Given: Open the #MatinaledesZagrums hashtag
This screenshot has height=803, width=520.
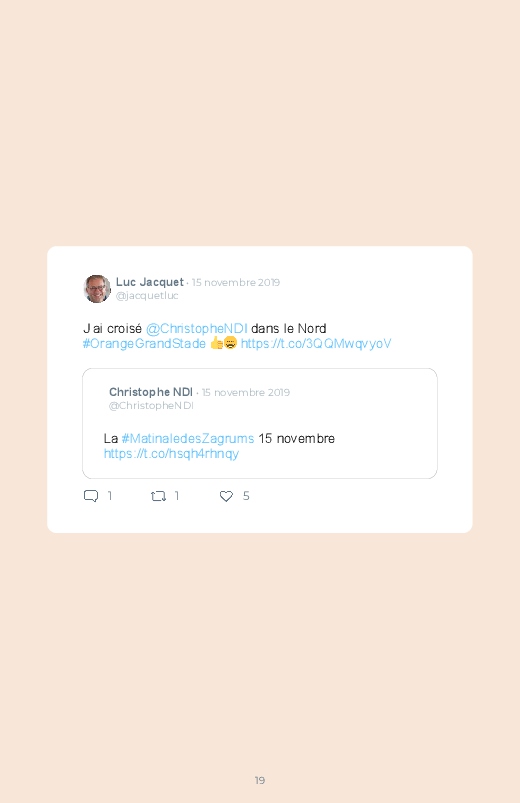Looking at the screenshot, I should point(188,438).
